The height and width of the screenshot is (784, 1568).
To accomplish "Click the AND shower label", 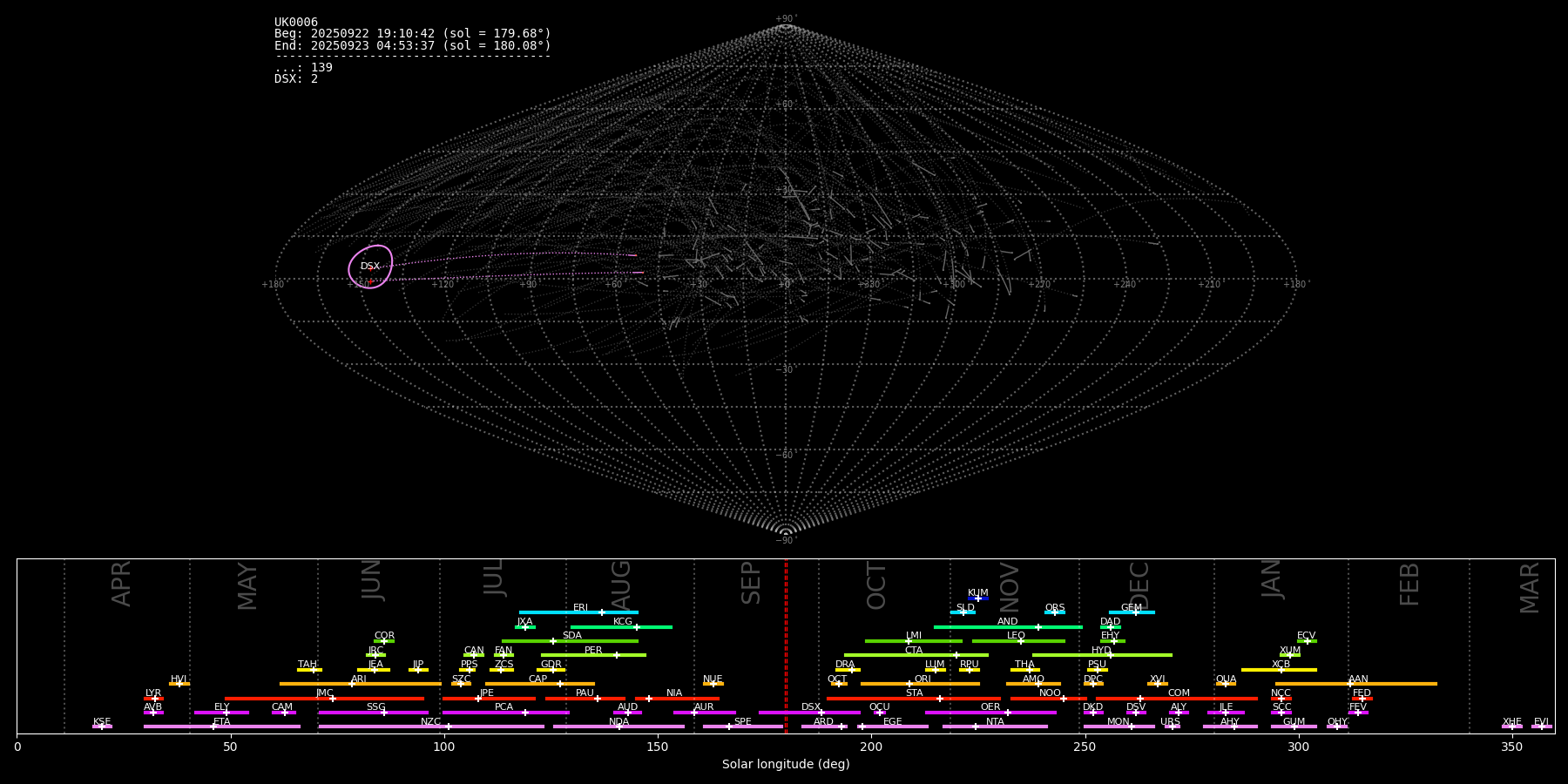I will [x=1007, y=622].
